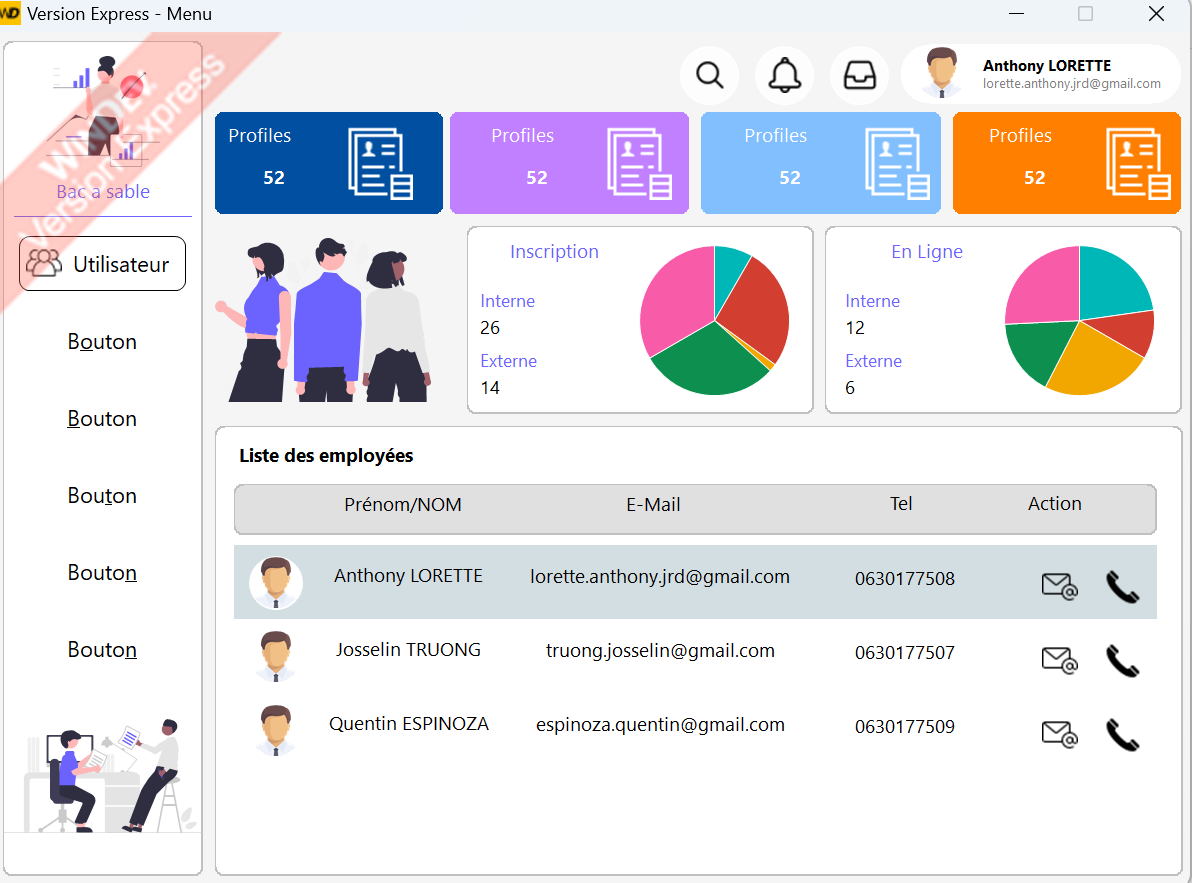This screenshot has height=883, width=1192.
Task: Click Inscription Externe value 14
Action: 490,388
